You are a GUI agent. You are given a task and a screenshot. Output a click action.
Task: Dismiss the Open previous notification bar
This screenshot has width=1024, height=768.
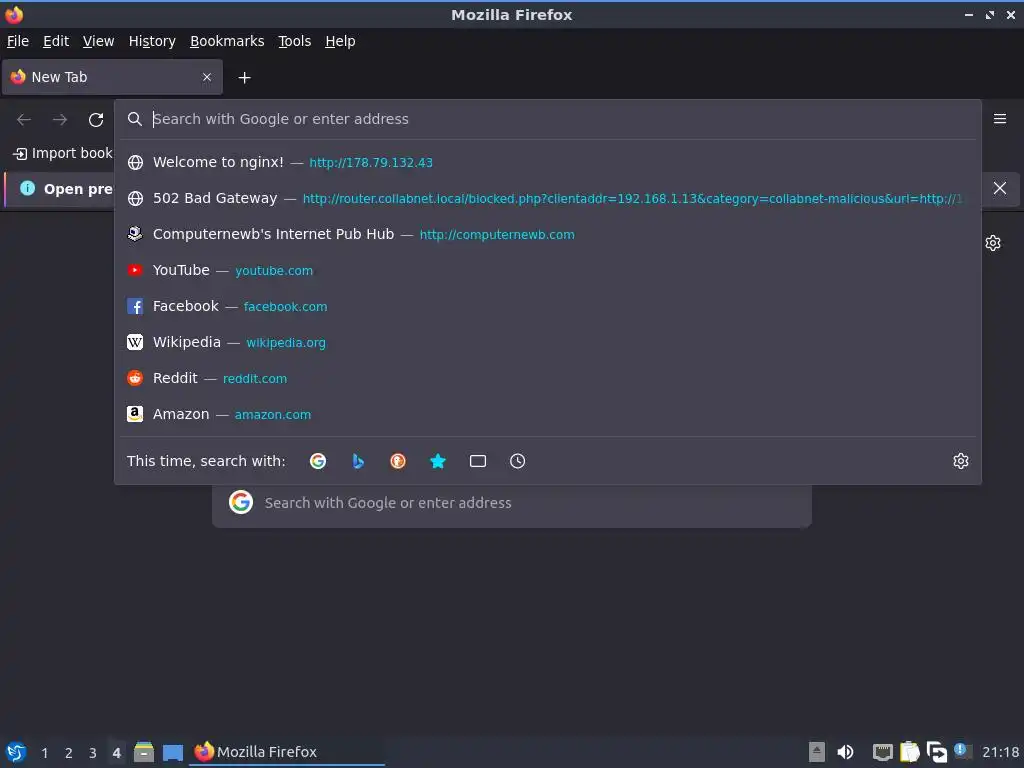click(1000, 188)
